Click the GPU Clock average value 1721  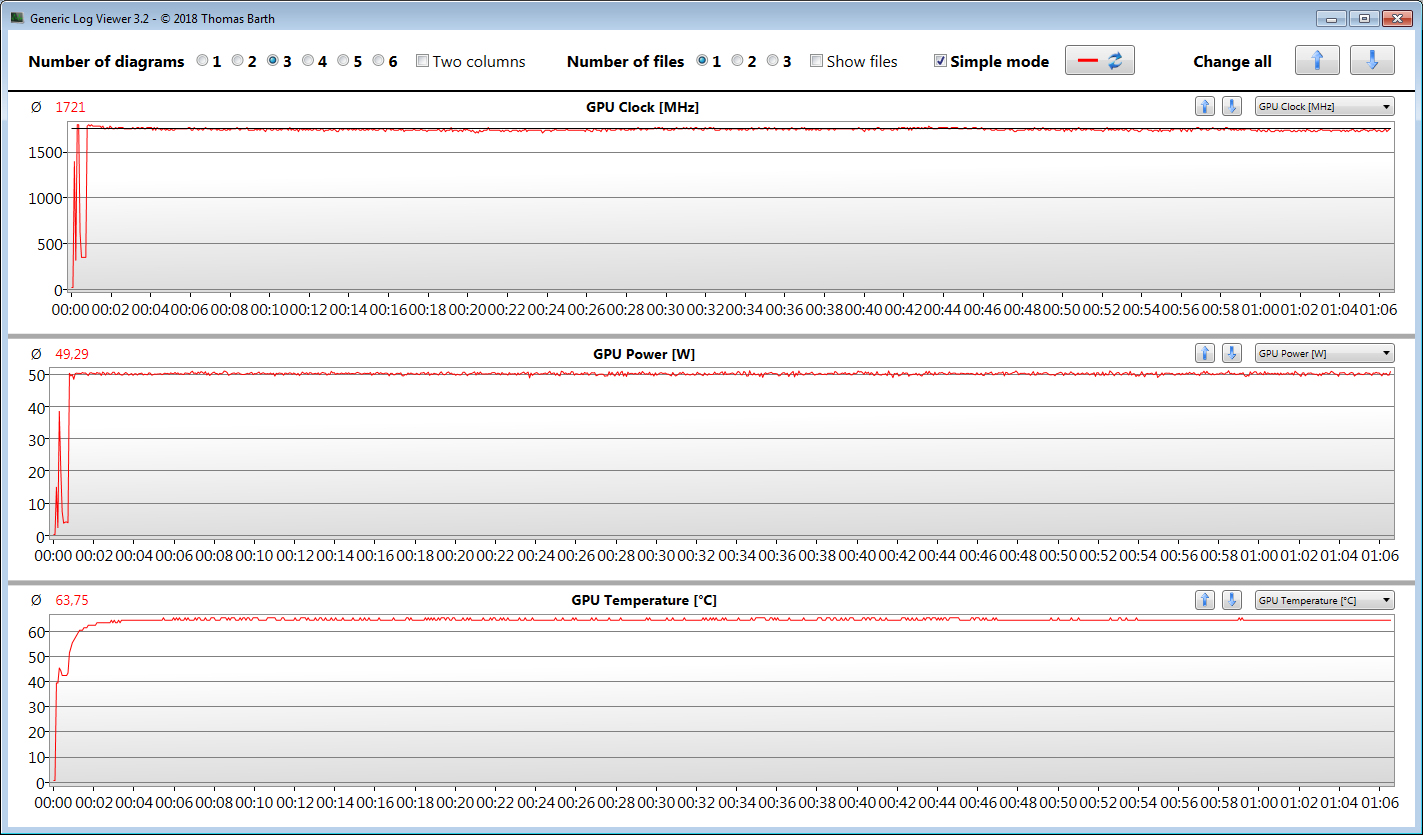tap(72, 107)
